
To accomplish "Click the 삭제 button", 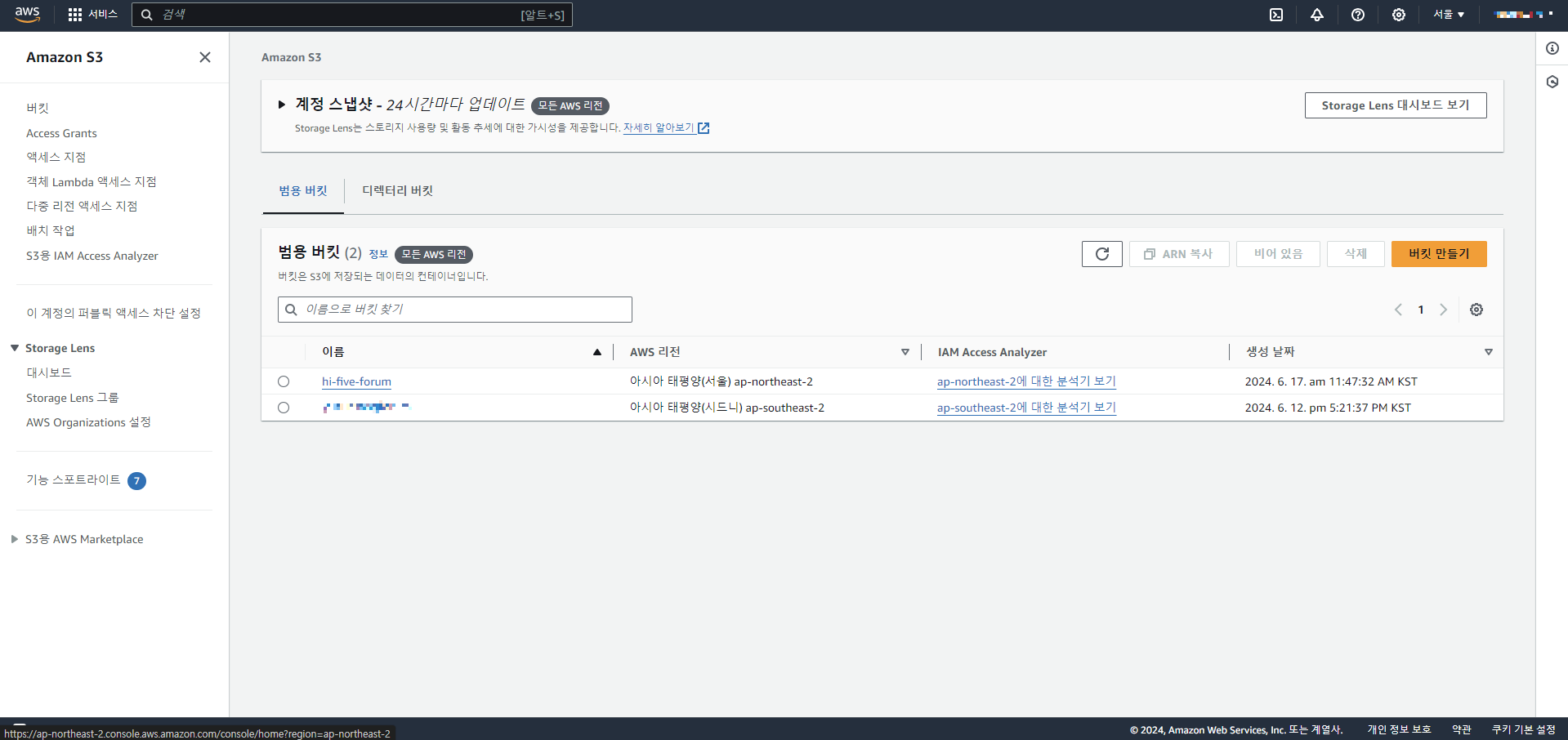I will 1356,254.
